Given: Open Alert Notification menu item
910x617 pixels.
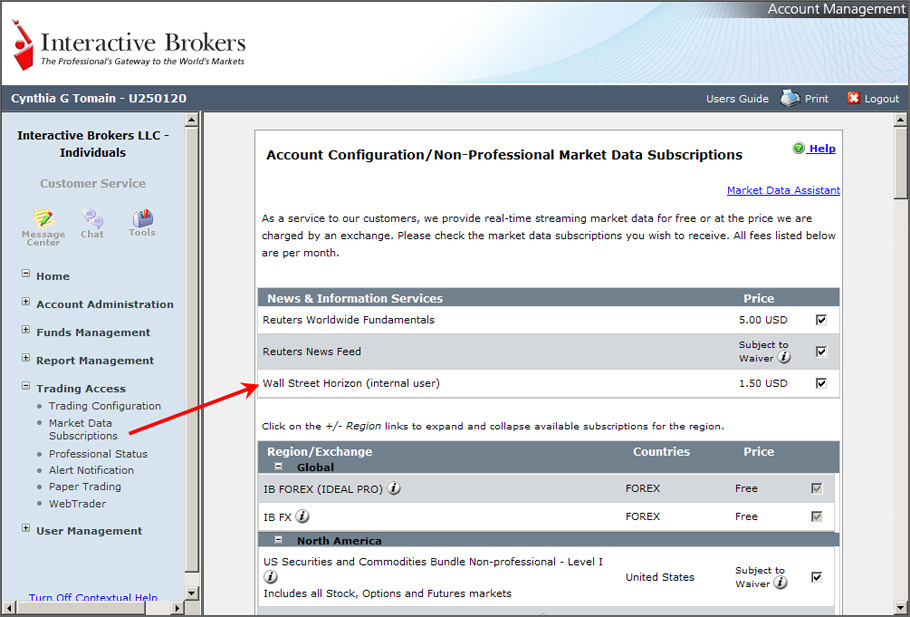Looking at the screenshot, I should (x=91, y=470).
